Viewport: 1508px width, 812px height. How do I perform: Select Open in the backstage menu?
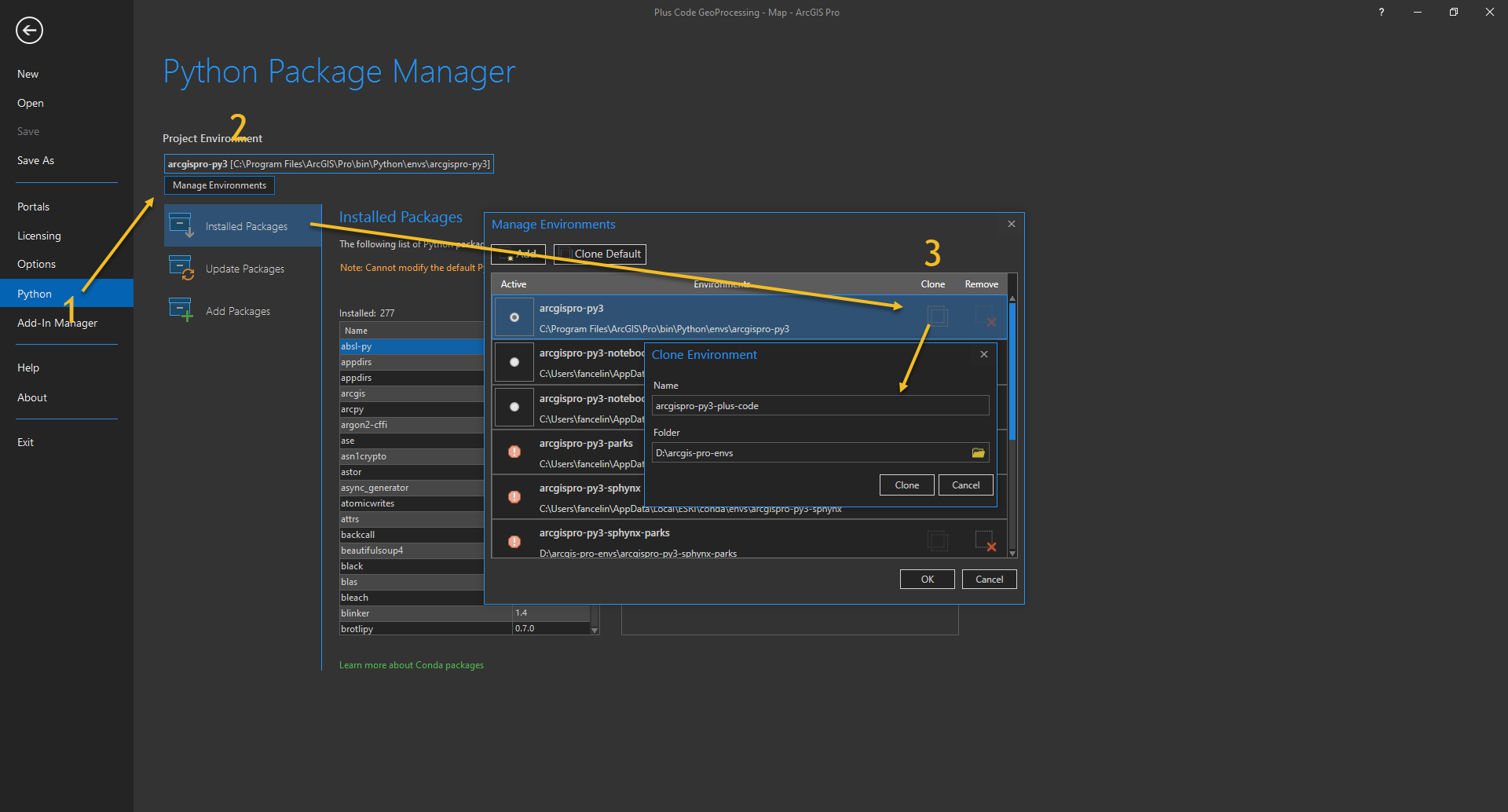(x=31, y=103)
